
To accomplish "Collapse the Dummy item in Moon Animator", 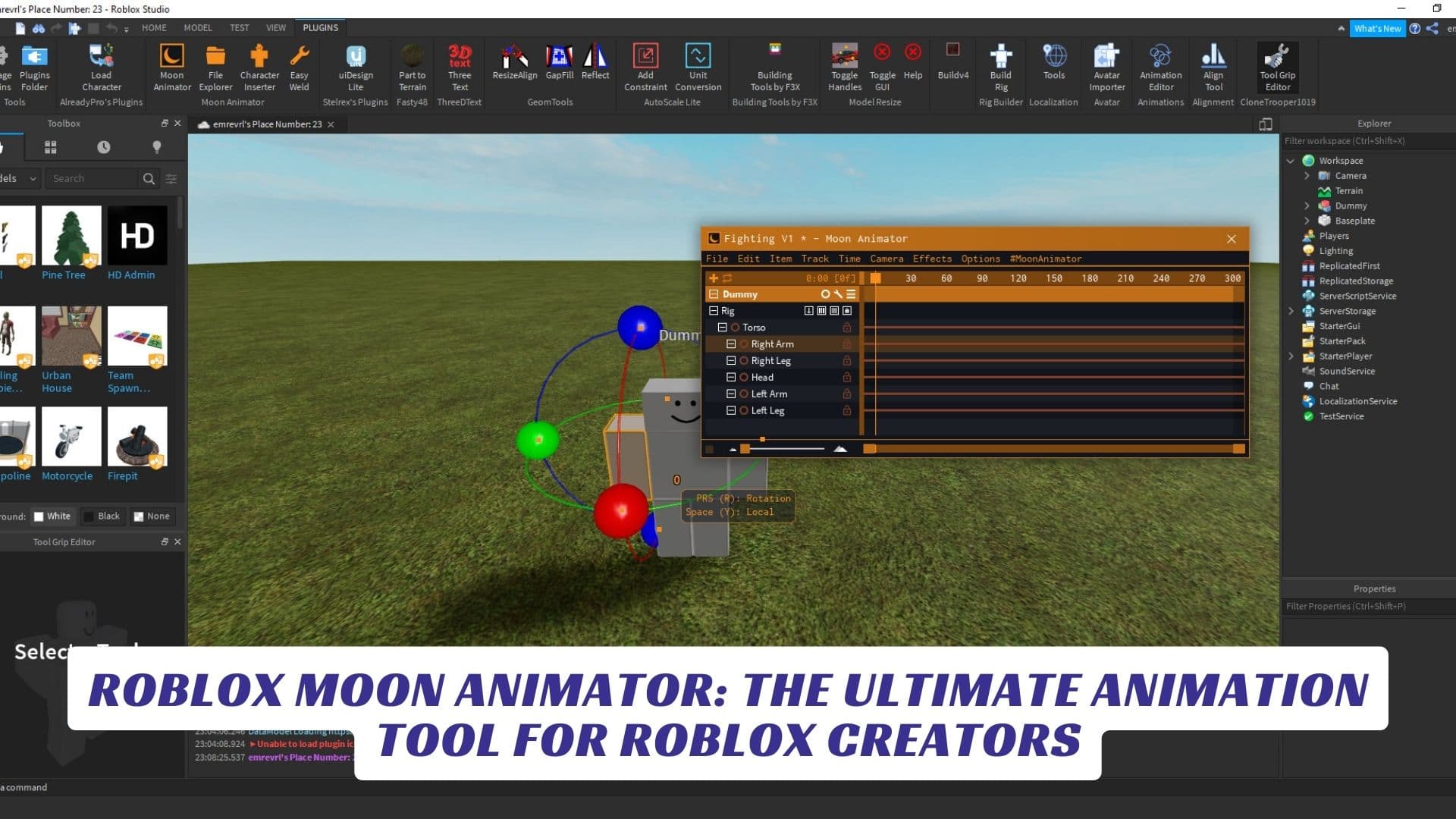I will [713, 294].
